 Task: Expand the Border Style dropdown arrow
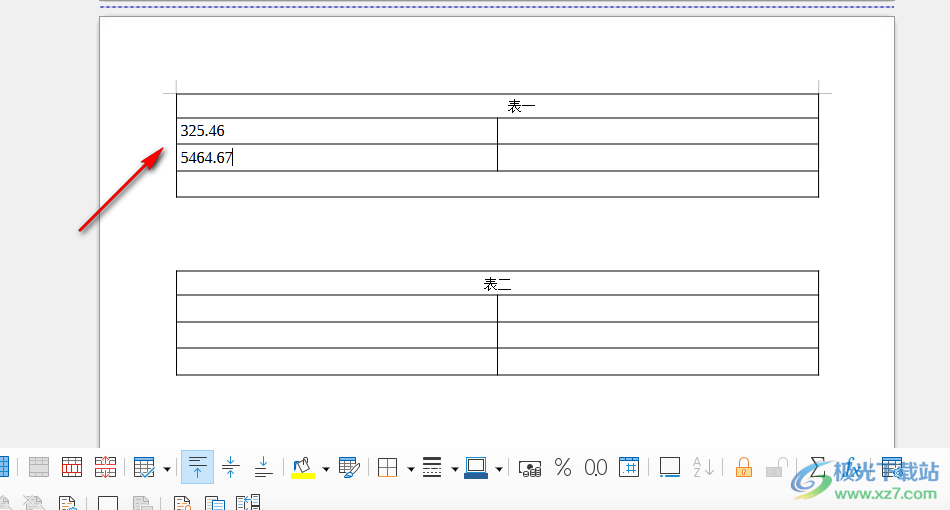[454, 469]
